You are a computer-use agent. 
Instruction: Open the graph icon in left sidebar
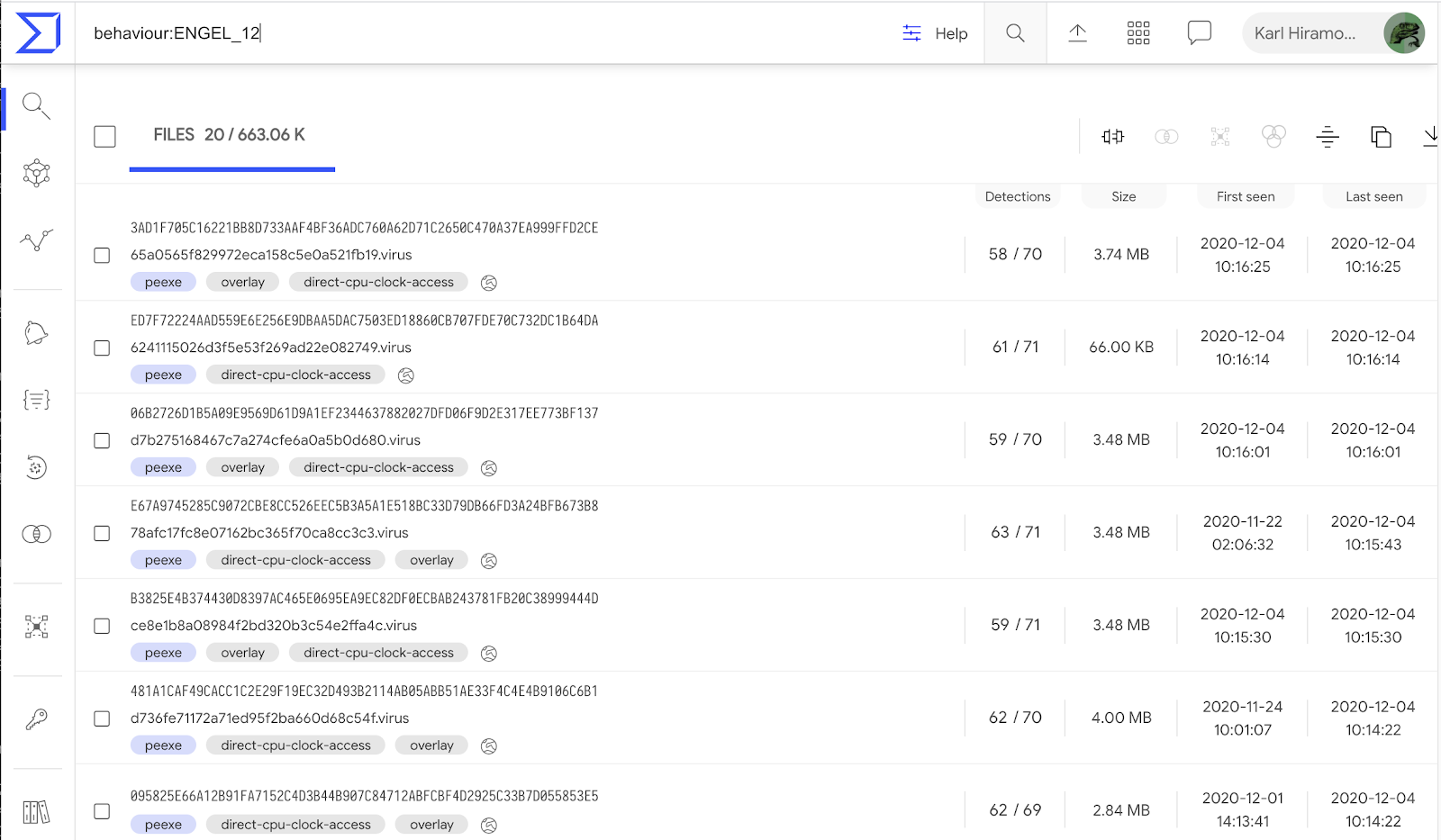pyautogui.click(x=37, y=173)
